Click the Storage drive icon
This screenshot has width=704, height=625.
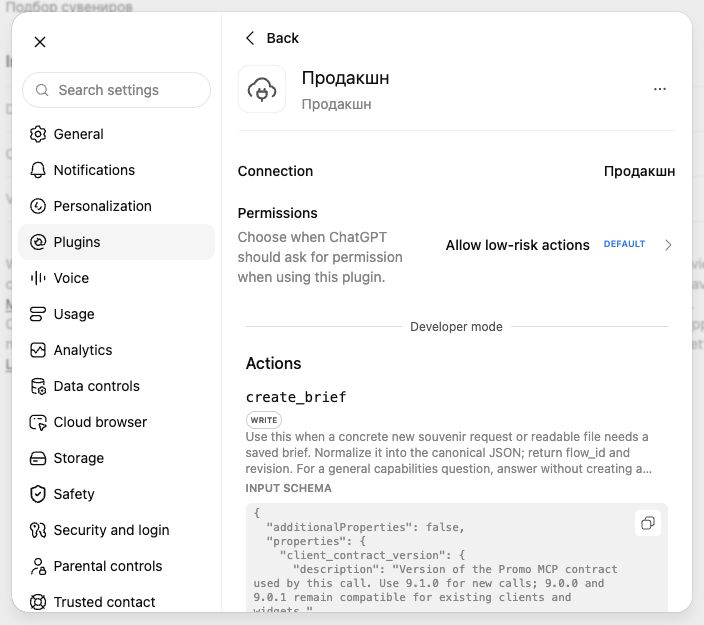coord(38,458)
